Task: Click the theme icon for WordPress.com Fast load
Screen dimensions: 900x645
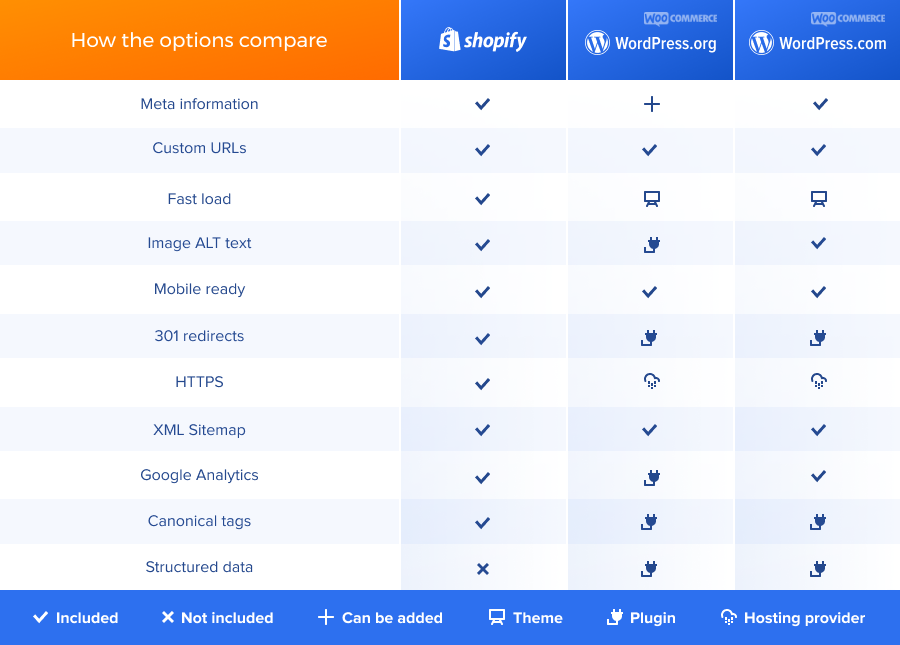Action: 818,199
